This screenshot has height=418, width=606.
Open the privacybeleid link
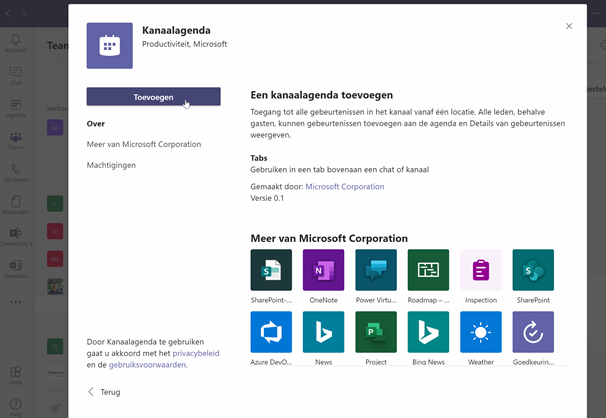tap(196, 353)
